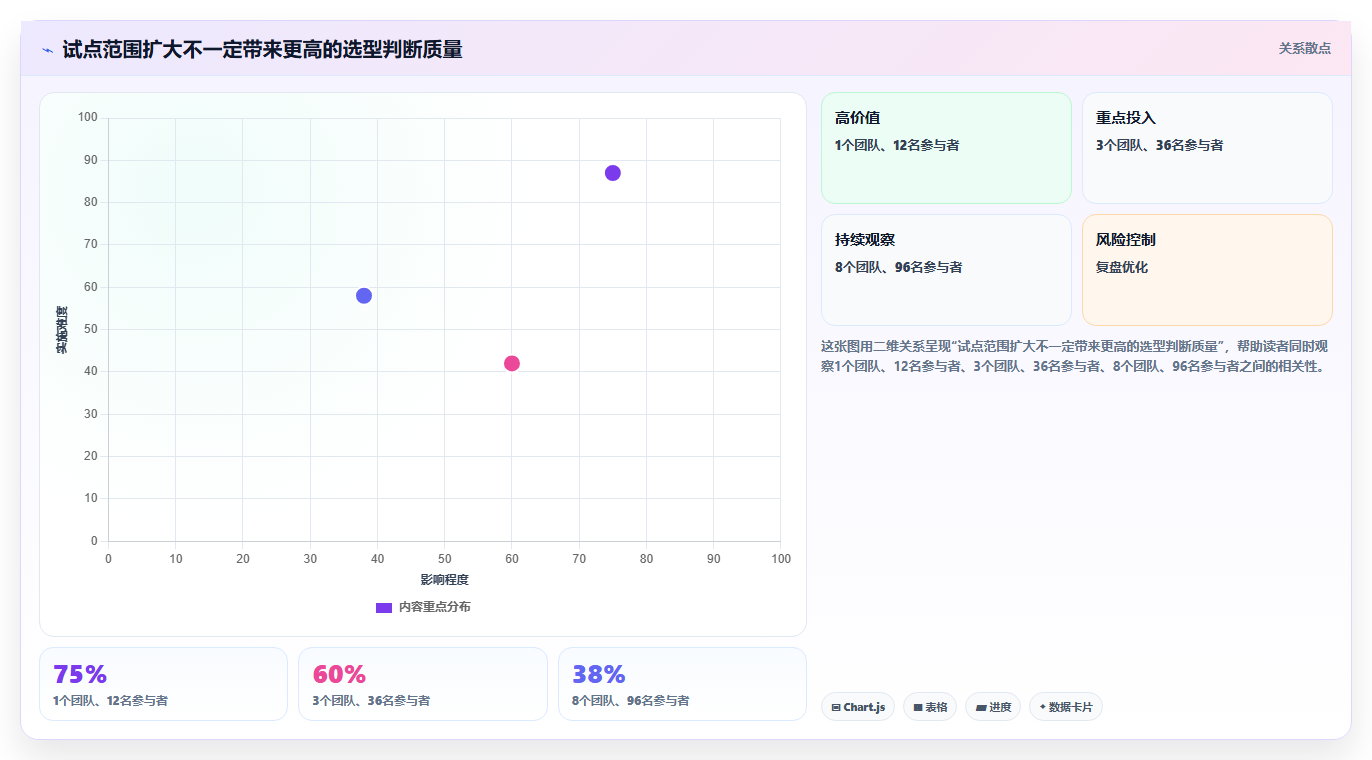
Task: Select the 75% stat card
Action: point(163,684)
